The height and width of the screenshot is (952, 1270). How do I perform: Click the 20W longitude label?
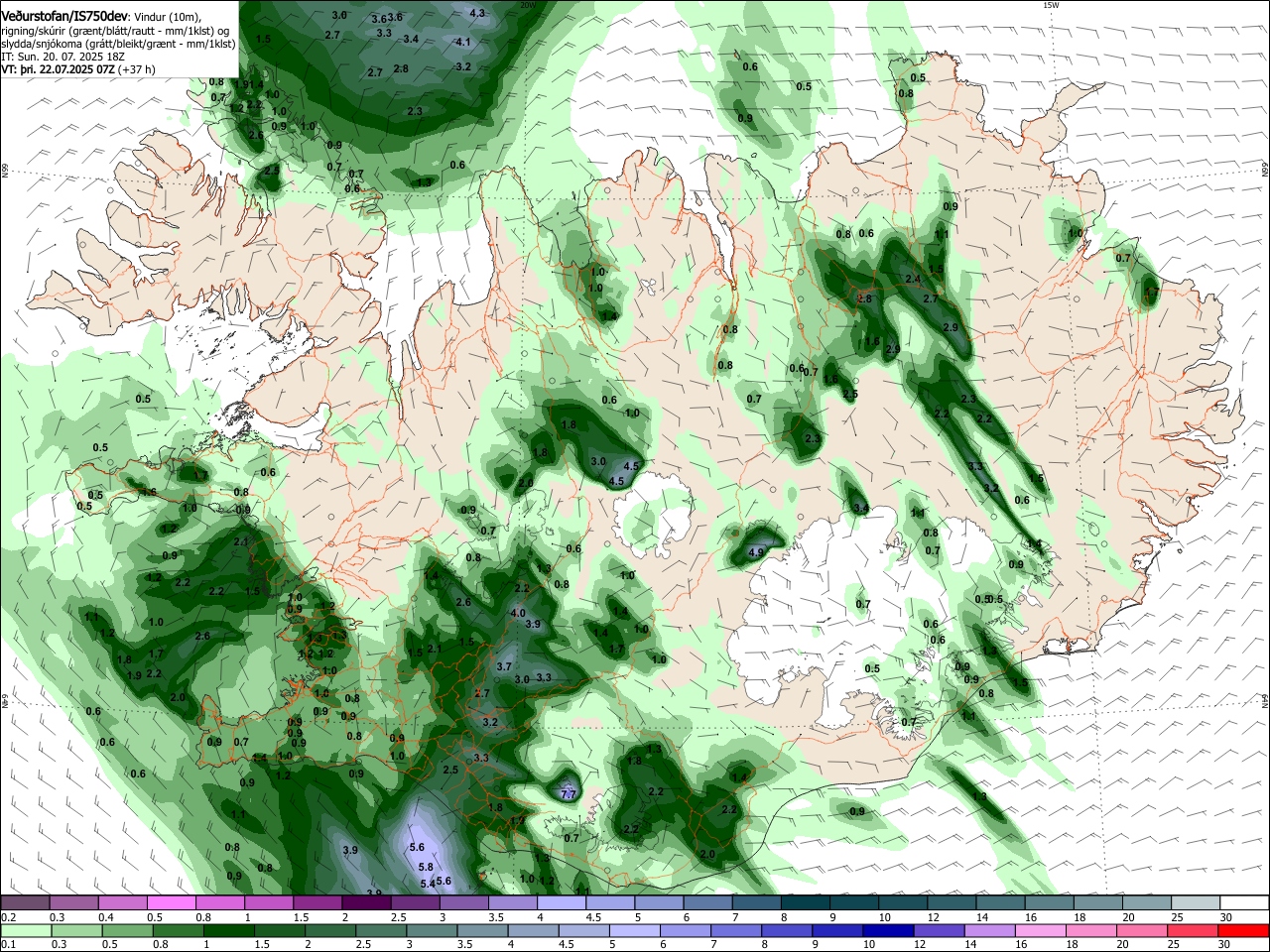click(528, 4)
